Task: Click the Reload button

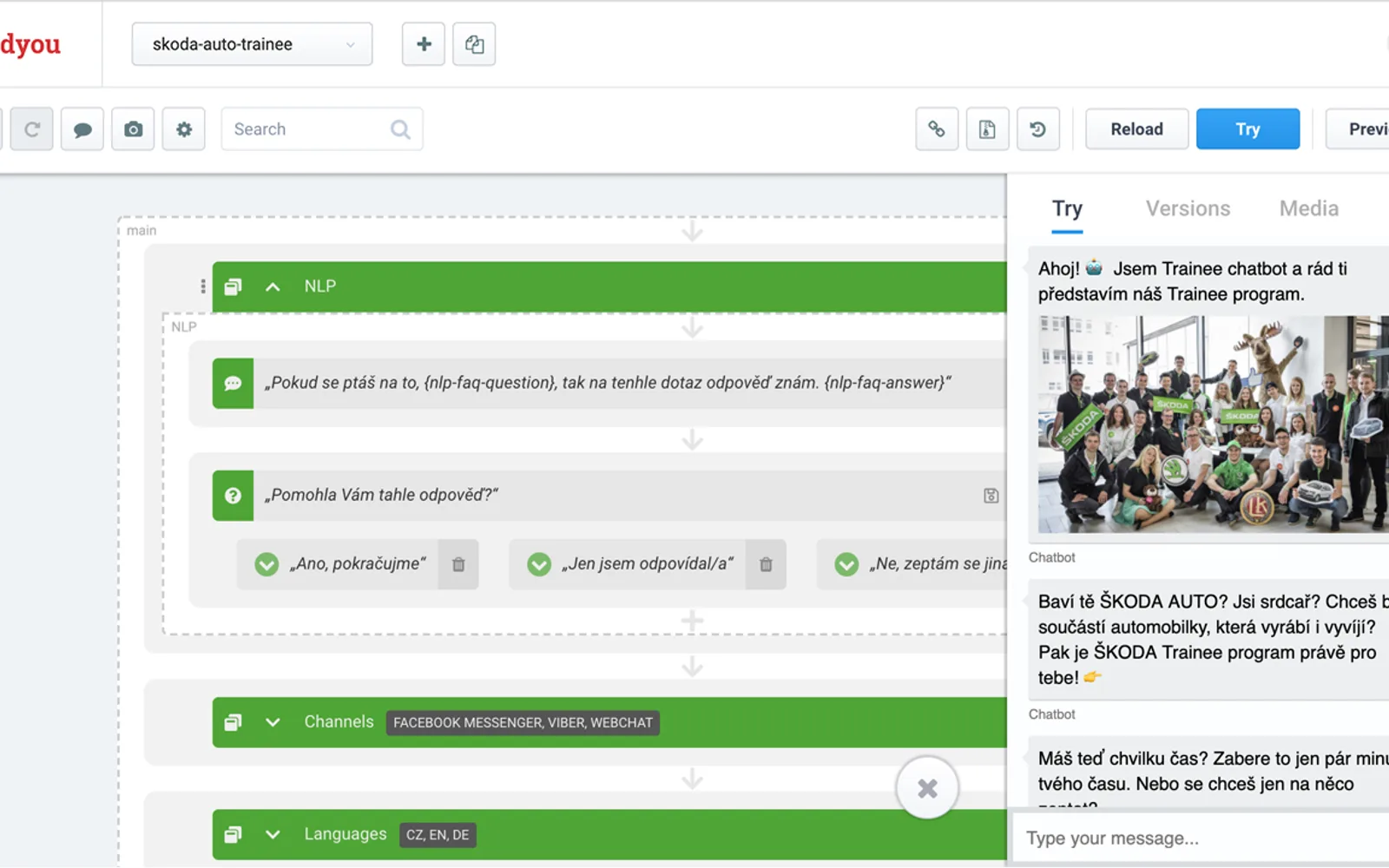Action: tap(1137, 129)
